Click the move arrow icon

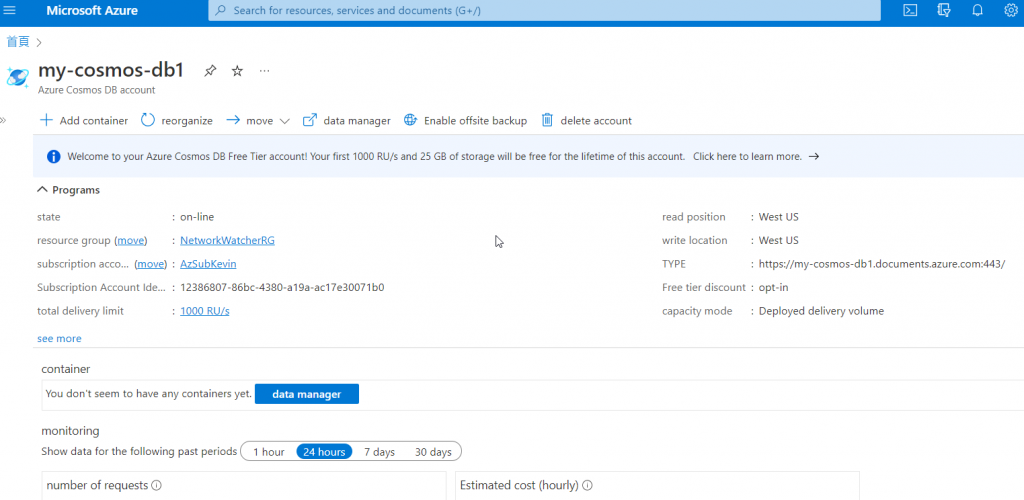coord(233,120)
